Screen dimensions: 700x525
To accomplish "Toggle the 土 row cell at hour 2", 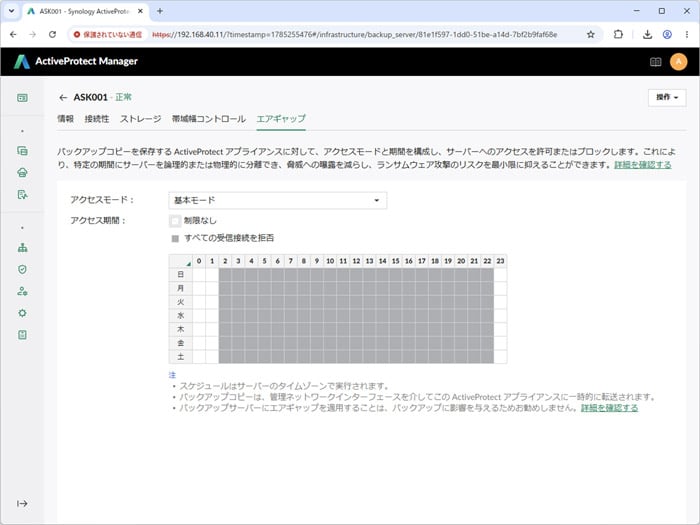I will coord(225,357).
